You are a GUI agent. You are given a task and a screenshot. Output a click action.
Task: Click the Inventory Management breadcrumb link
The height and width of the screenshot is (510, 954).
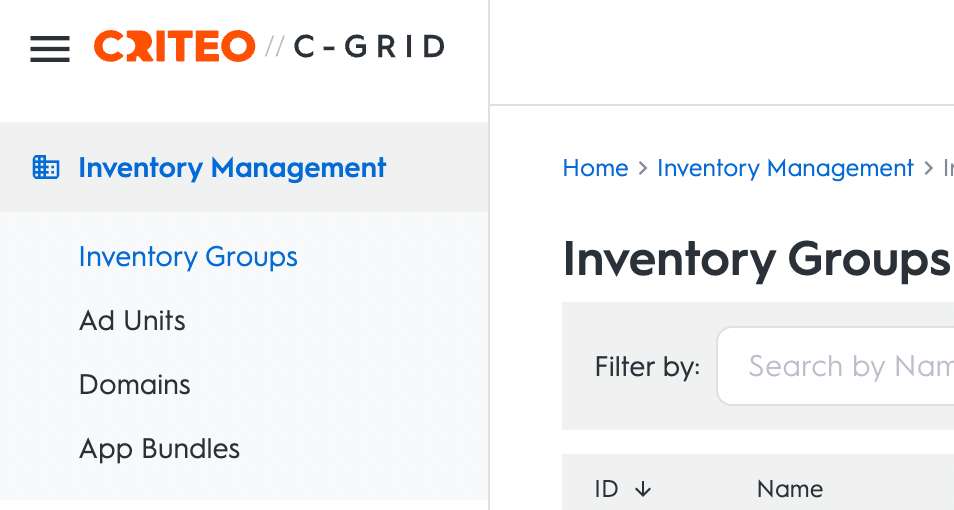pos(785,168)
